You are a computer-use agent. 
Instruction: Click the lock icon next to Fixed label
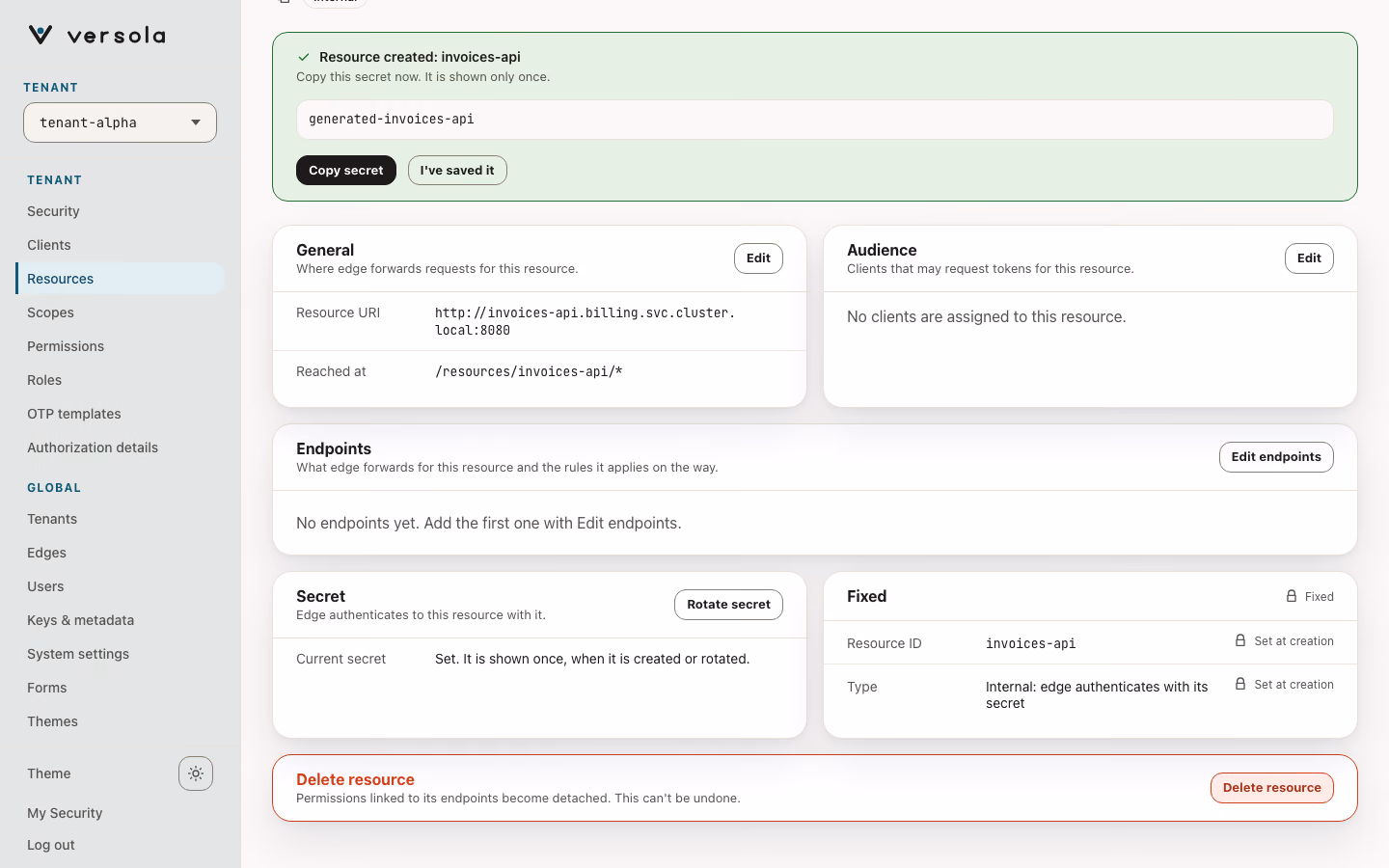pyautogui.click(x=1292, y=596)
